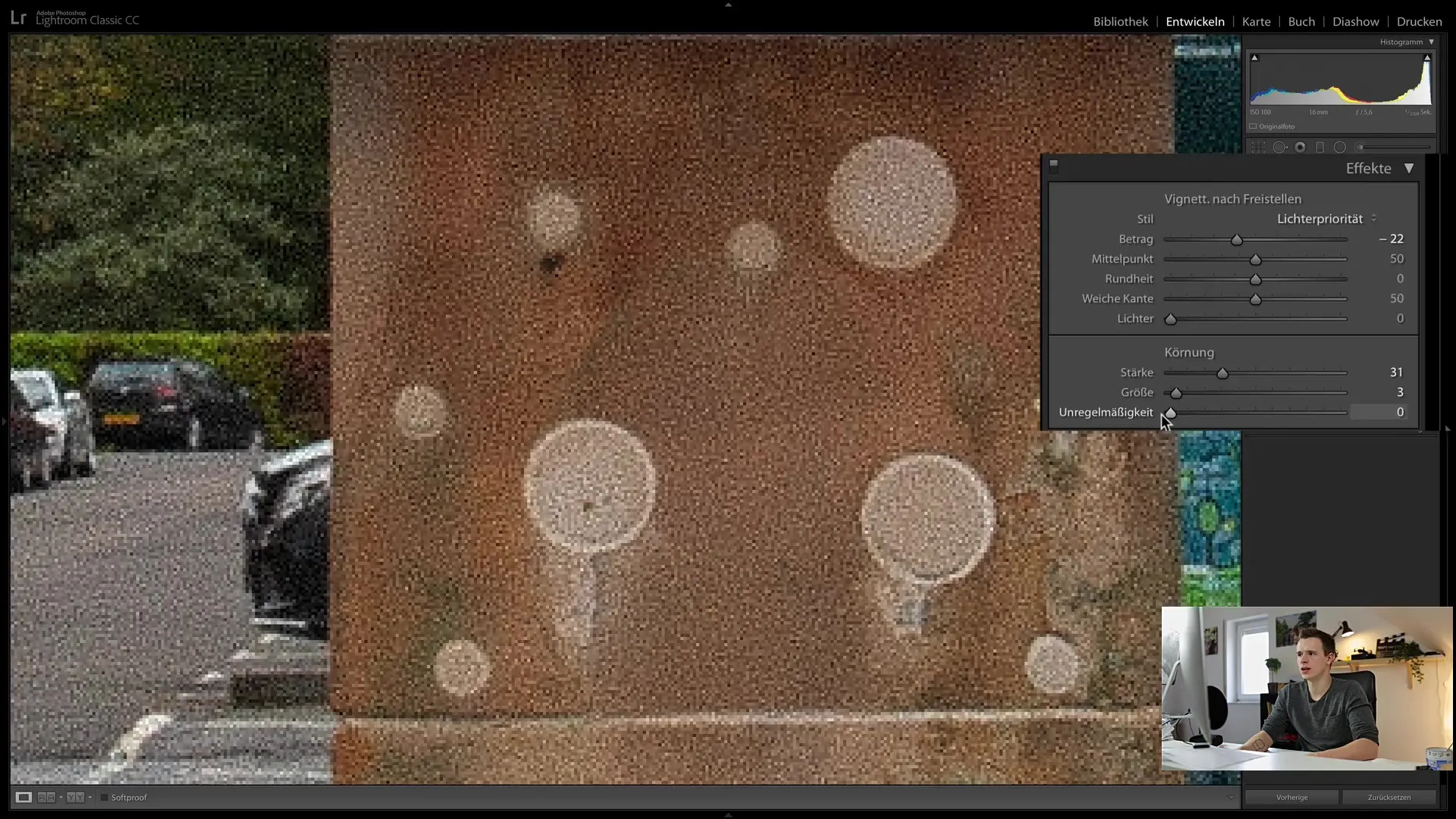Open the Drucken module
Viewport: 1456px width, 819px height.
(1420, 21)
